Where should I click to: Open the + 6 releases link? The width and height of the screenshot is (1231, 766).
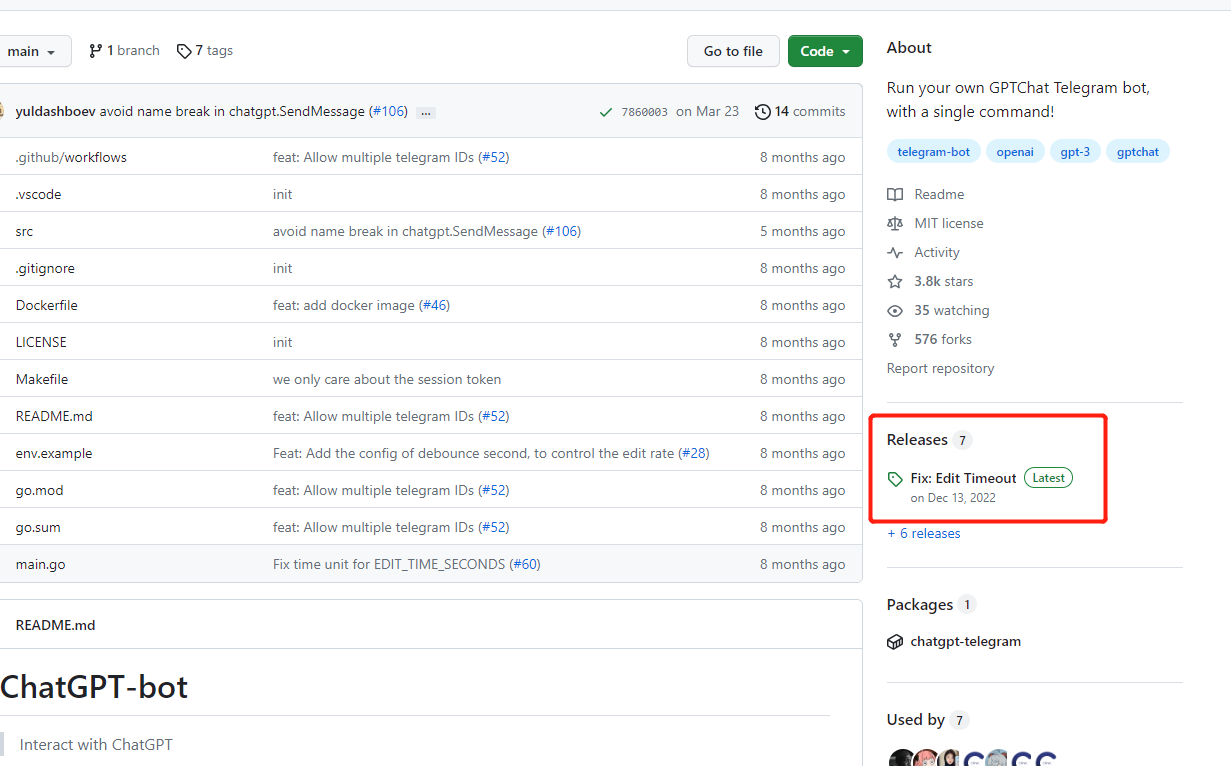click(923, 533)
